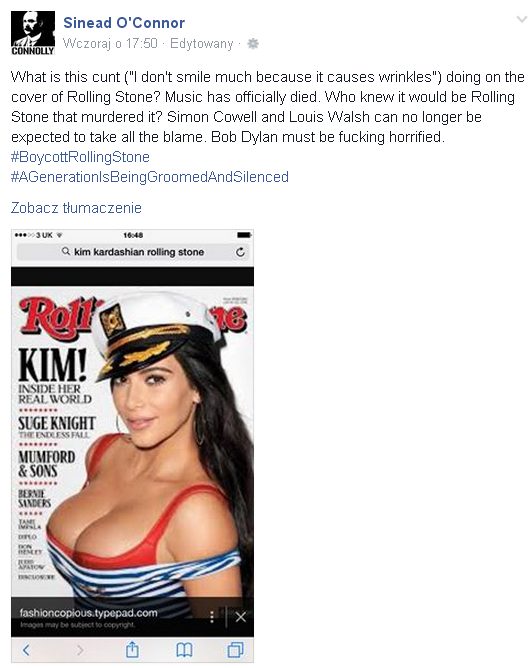This screenshot has width=532, height=668.
Task: Open the bookmarks book icon
Action: tap(184, 650)
